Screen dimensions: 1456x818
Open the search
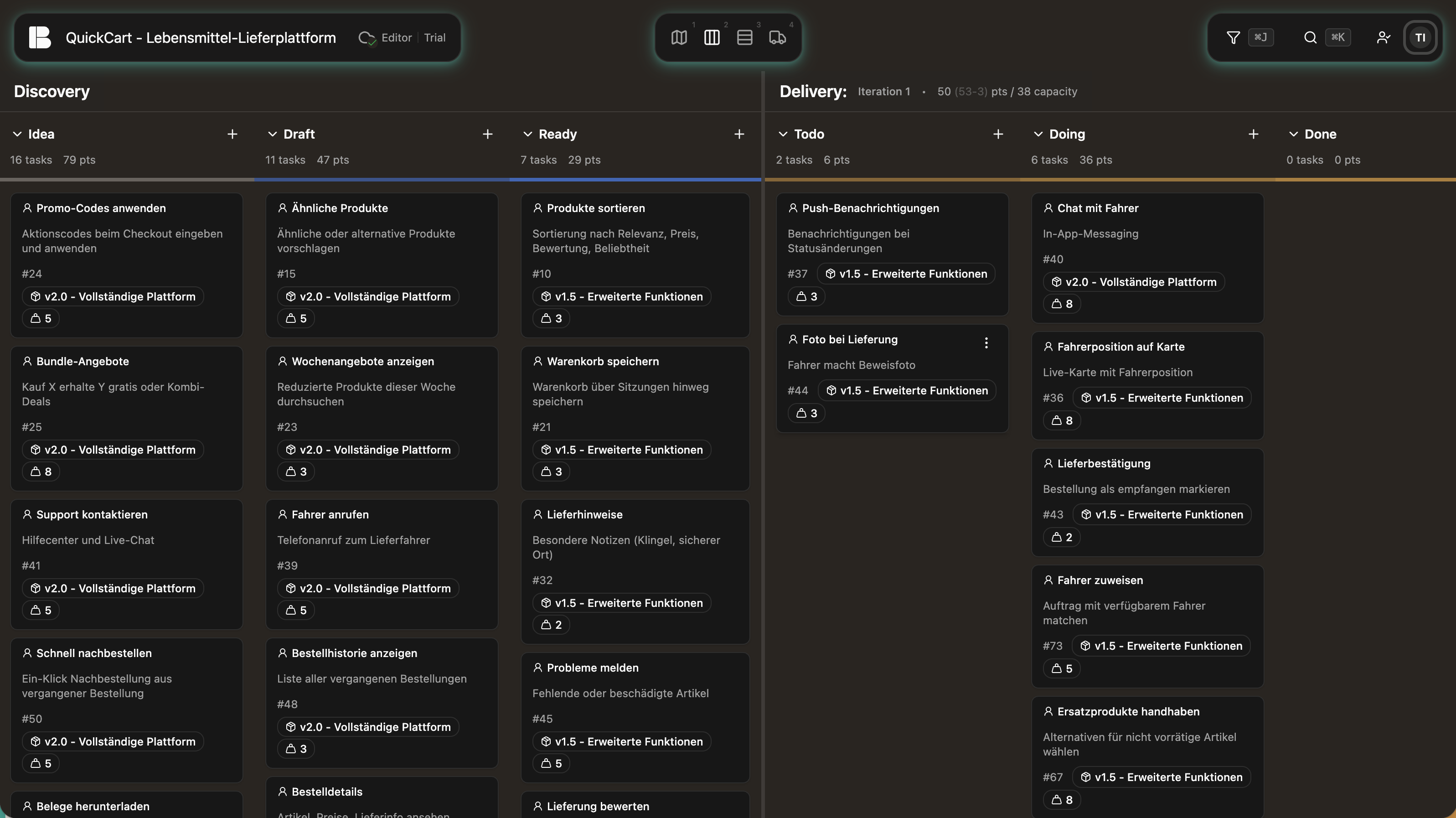tap(1310, 37)
